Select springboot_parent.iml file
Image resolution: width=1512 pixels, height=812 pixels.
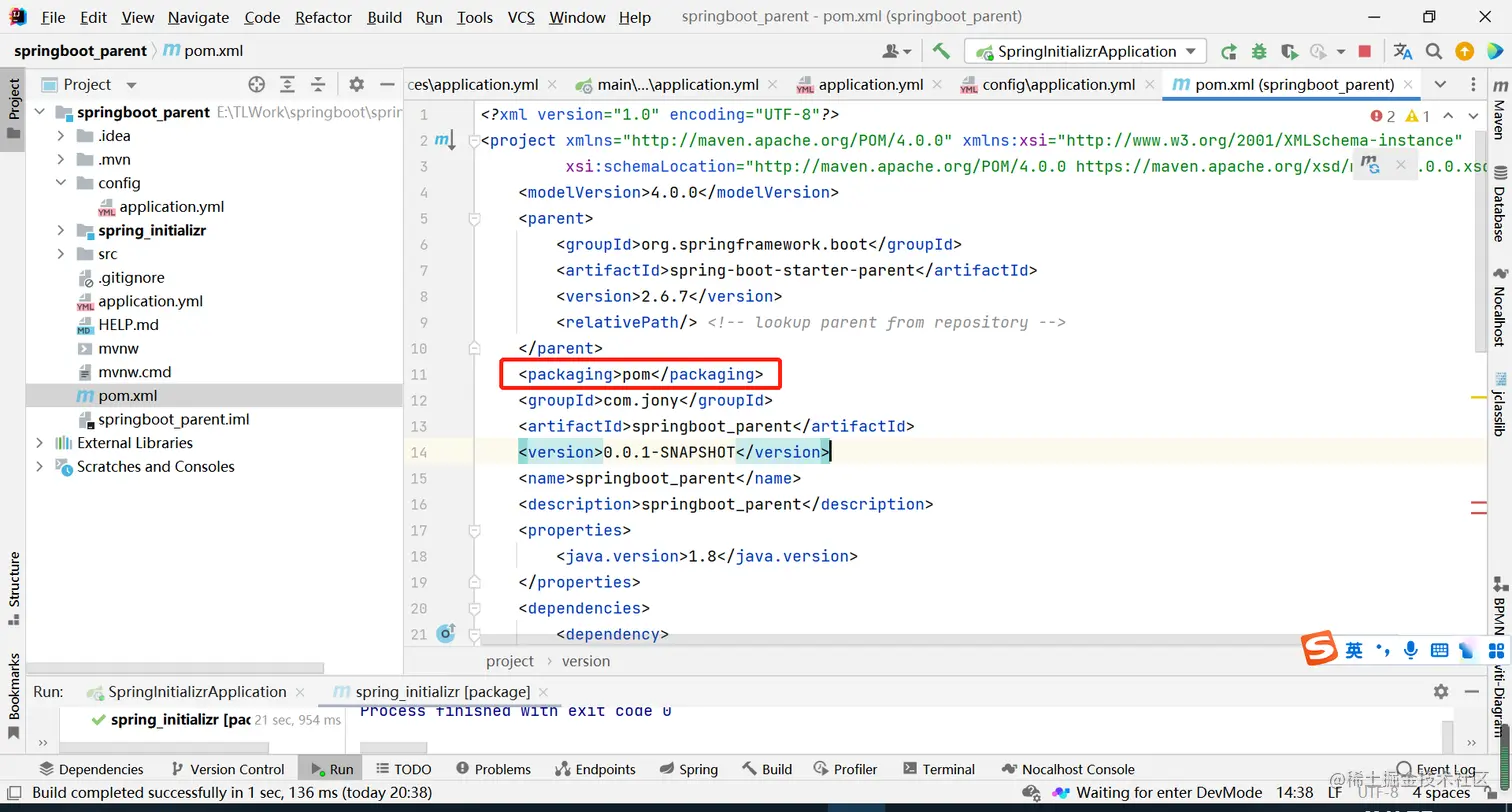[174, 419]
